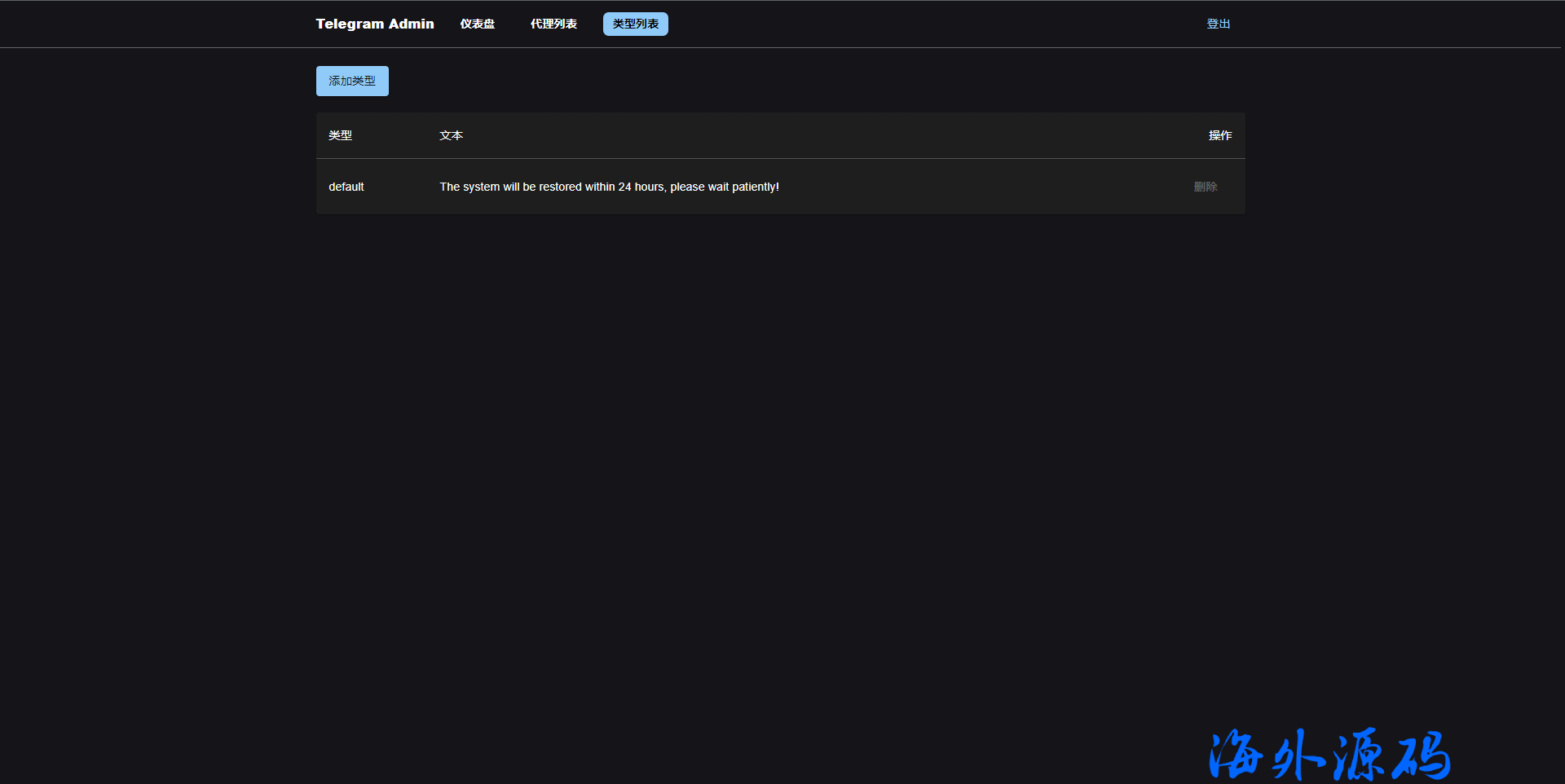The image size is (1565, 784).
Task: Log out using the 登出 link
Action: click(1218, 24)
